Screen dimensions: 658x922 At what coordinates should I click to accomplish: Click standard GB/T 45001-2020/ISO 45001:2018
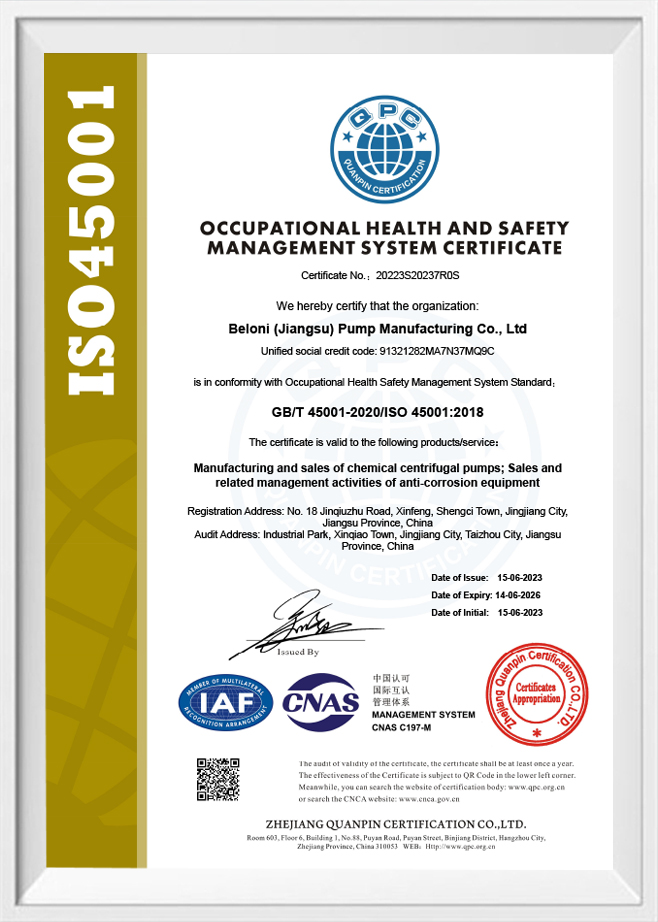(378, 412)
